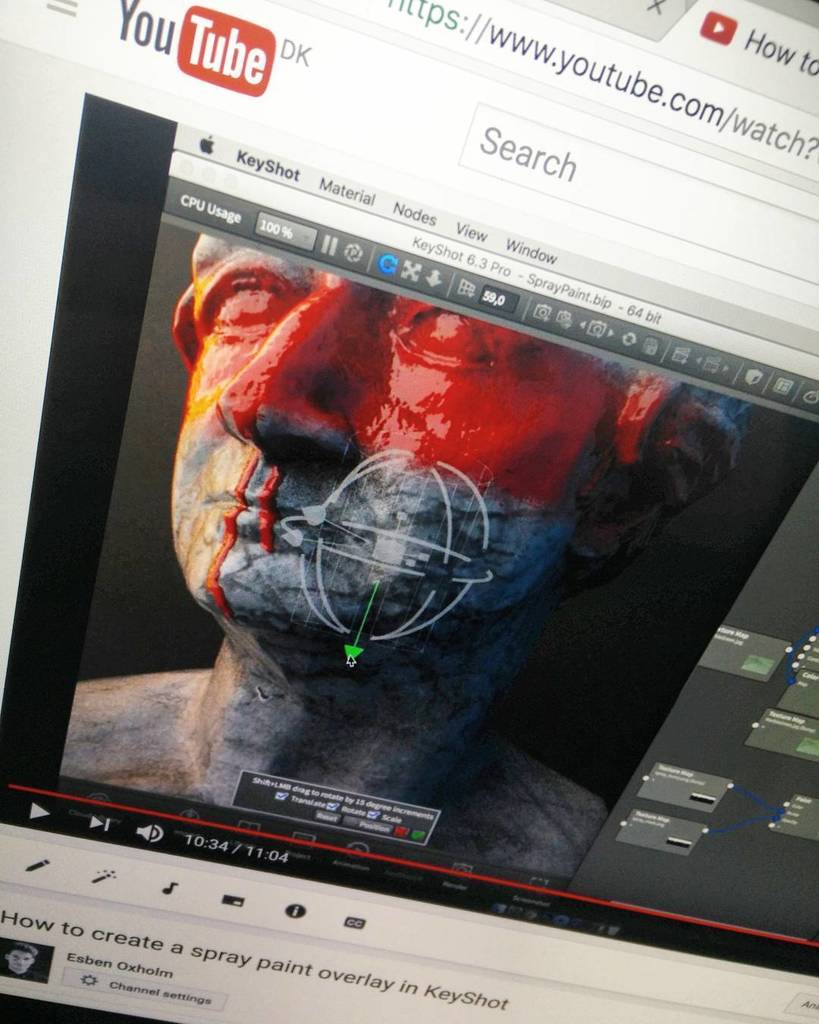Open the Apple menu in video

[206, 145]
